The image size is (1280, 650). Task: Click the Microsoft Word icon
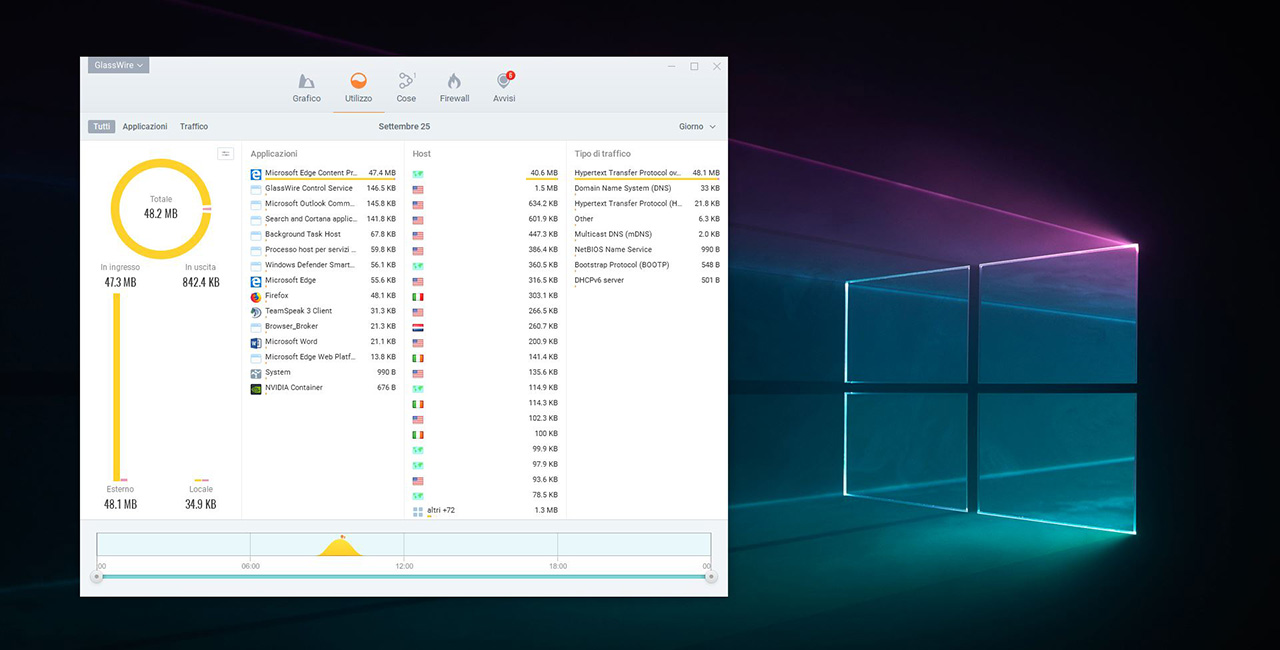(256, 342)
